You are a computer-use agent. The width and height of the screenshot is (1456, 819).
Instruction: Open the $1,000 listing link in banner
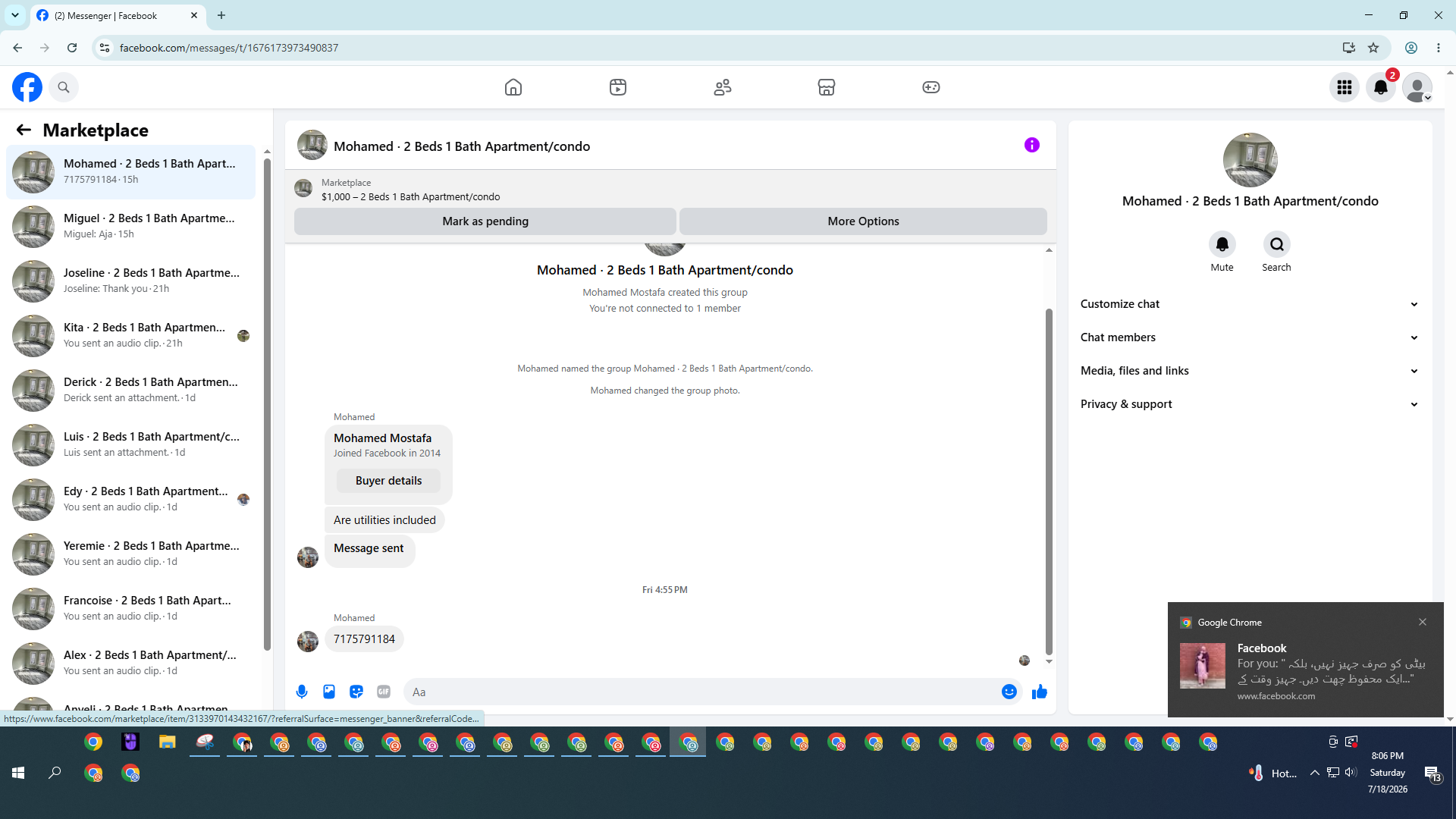pos(410,197)
